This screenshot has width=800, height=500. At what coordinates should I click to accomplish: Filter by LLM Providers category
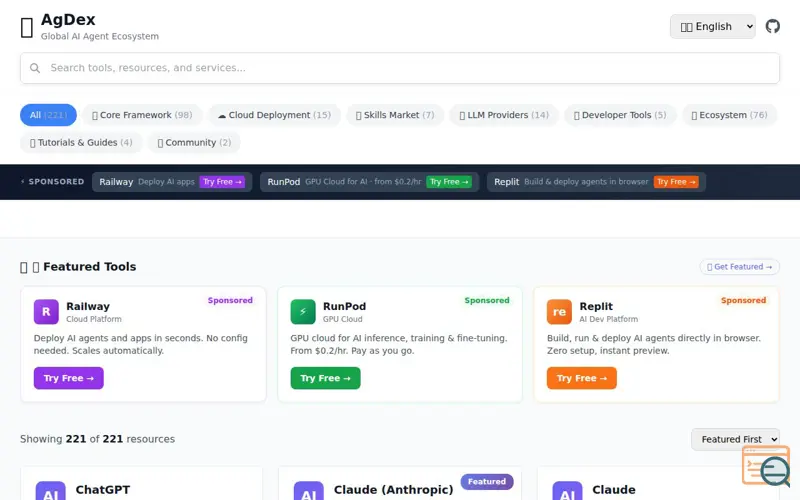pos(504,115)
